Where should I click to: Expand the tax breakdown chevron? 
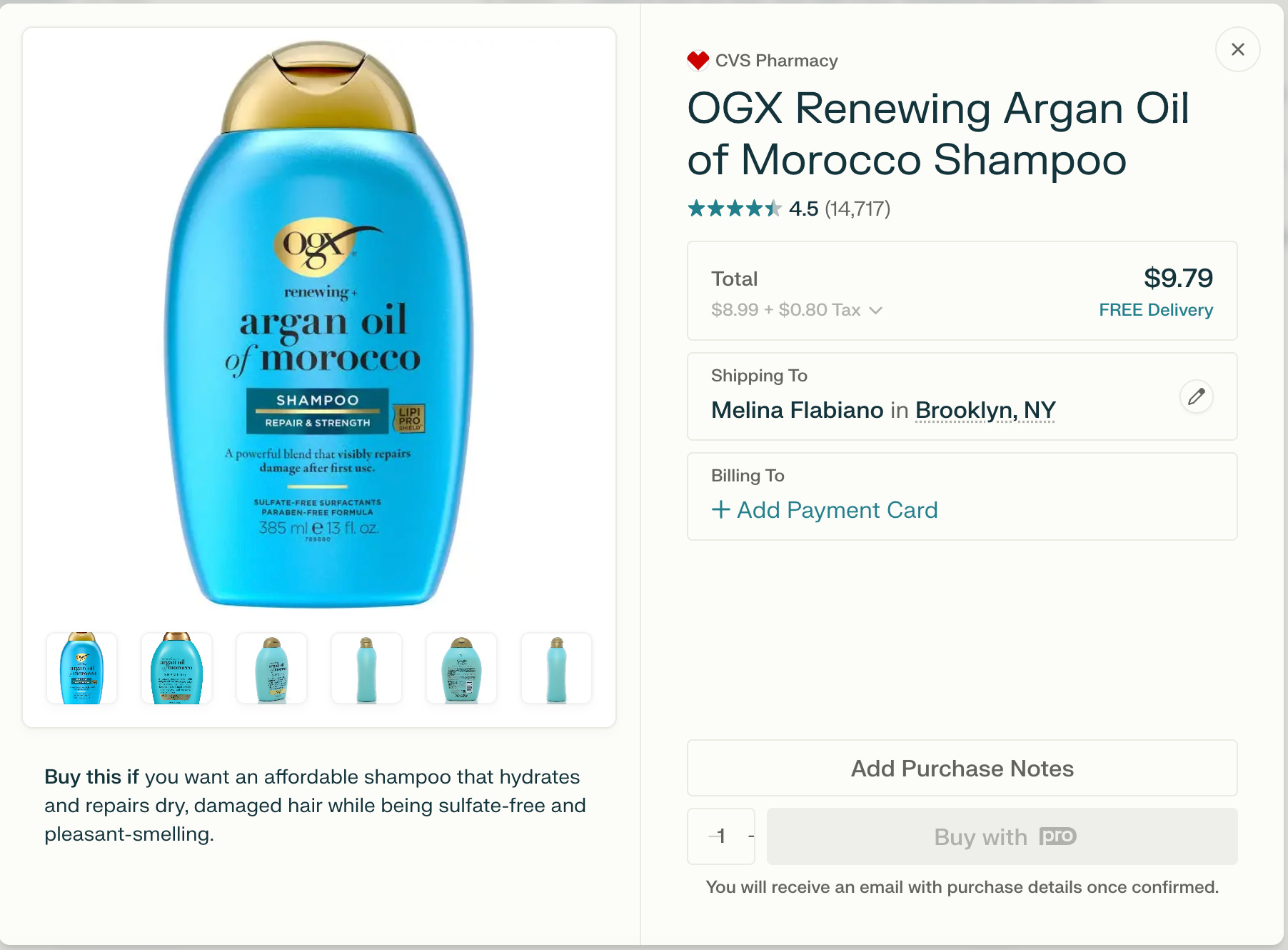[x=876, y=310]
